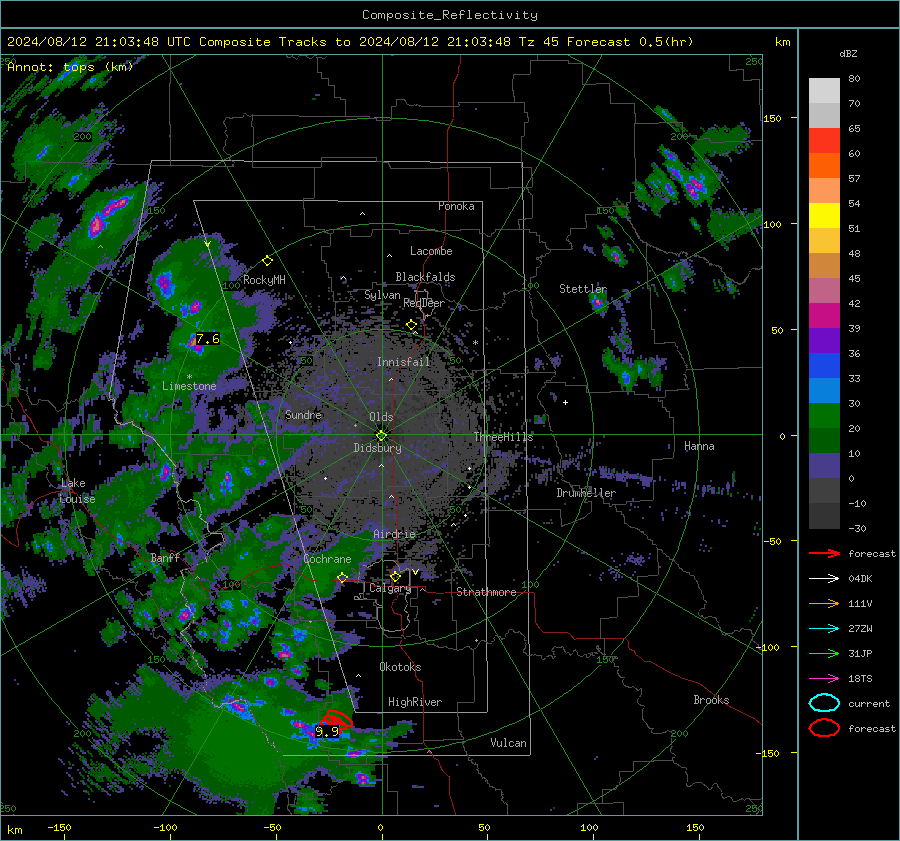This screenshot has height=841, width=900.
Task: Click the 7.6 storm top annotation
Action: [208, 339]
